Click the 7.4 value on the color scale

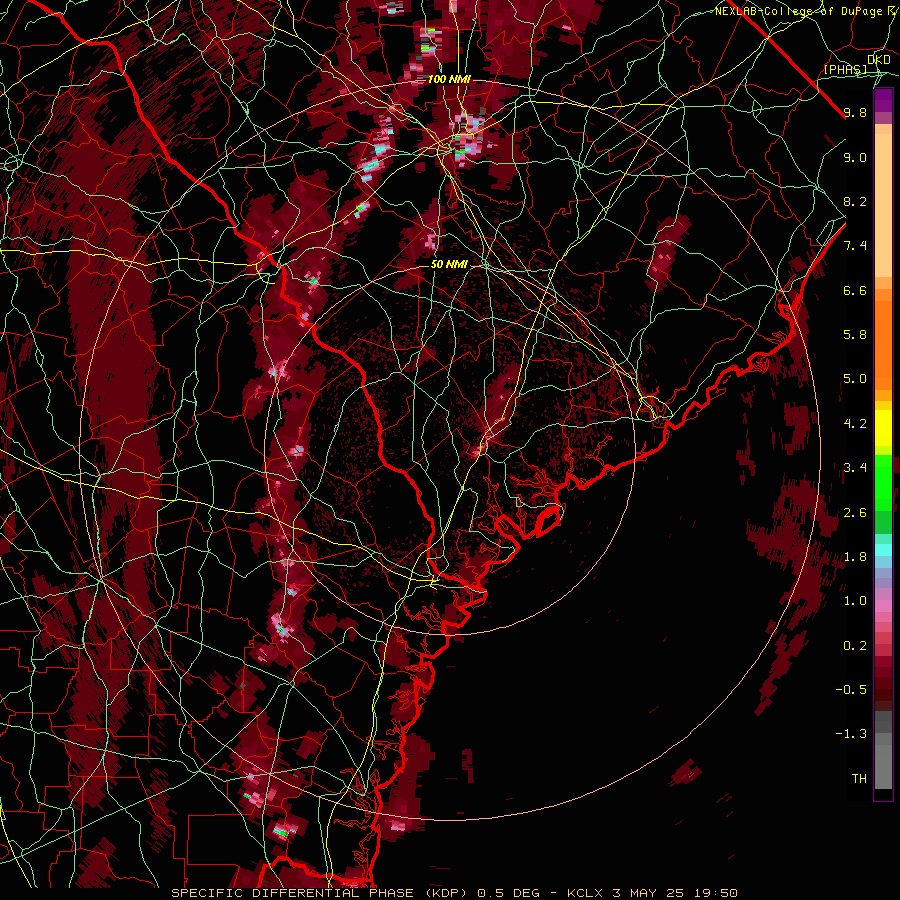click(x=855, y=246)
